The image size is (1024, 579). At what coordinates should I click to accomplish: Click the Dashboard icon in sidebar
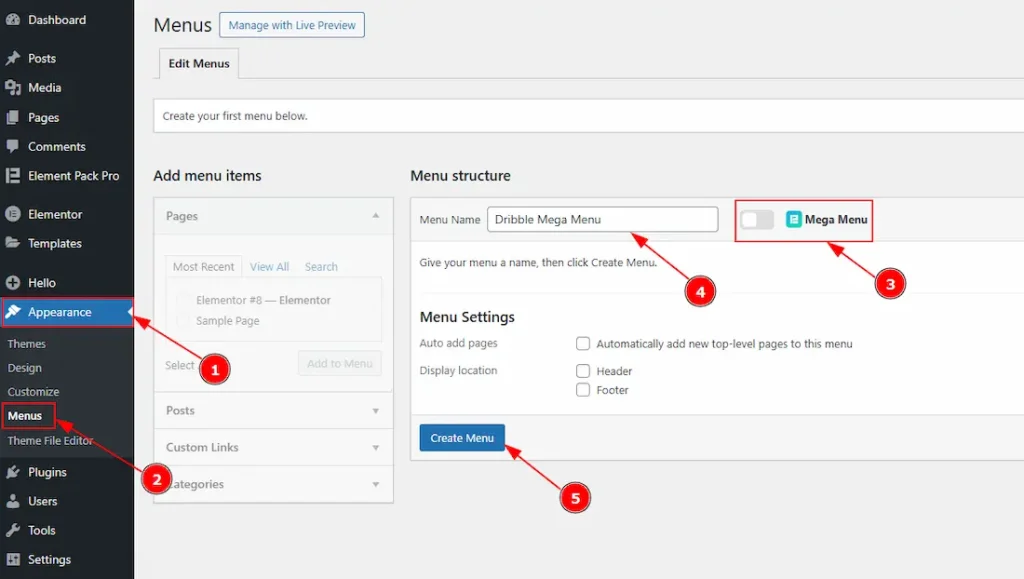(13, 20)
